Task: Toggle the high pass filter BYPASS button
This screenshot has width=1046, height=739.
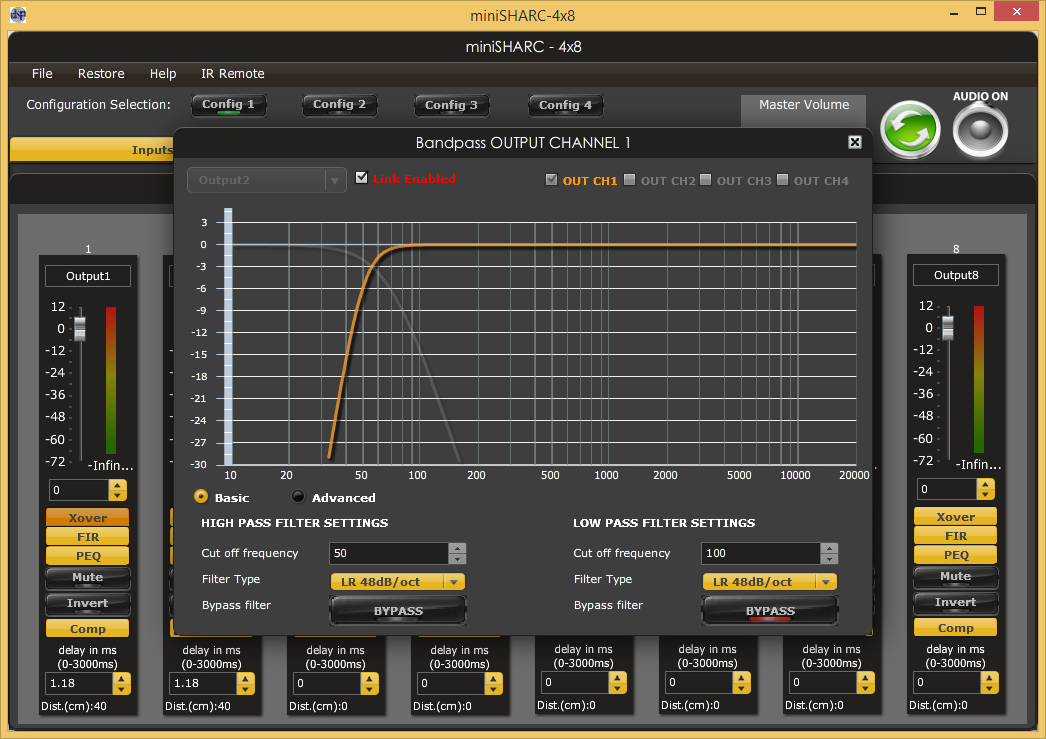Action: pos(398,610)
